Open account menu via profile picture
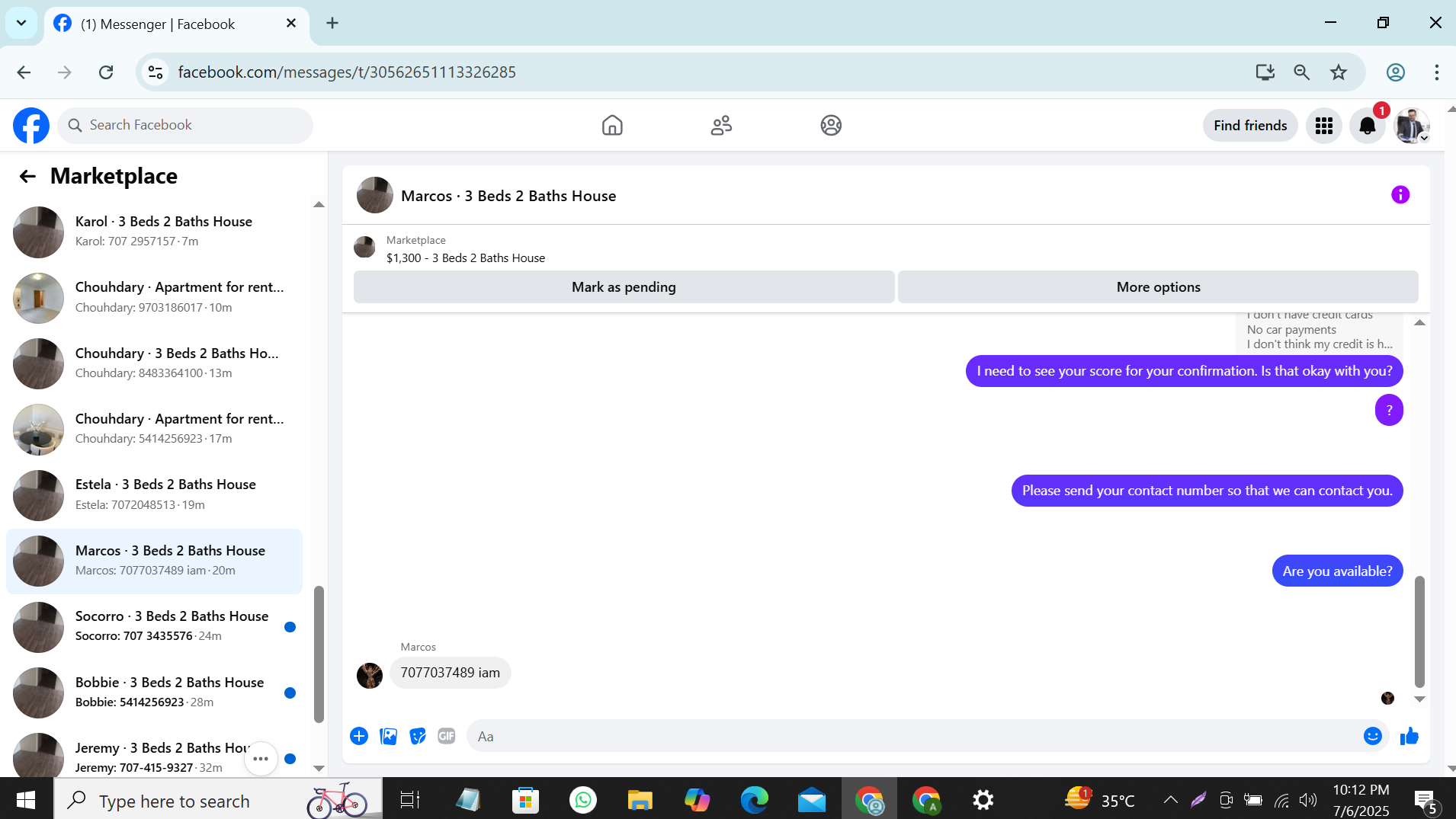This screenshot has width=1456, height=819. [1412, 126]
